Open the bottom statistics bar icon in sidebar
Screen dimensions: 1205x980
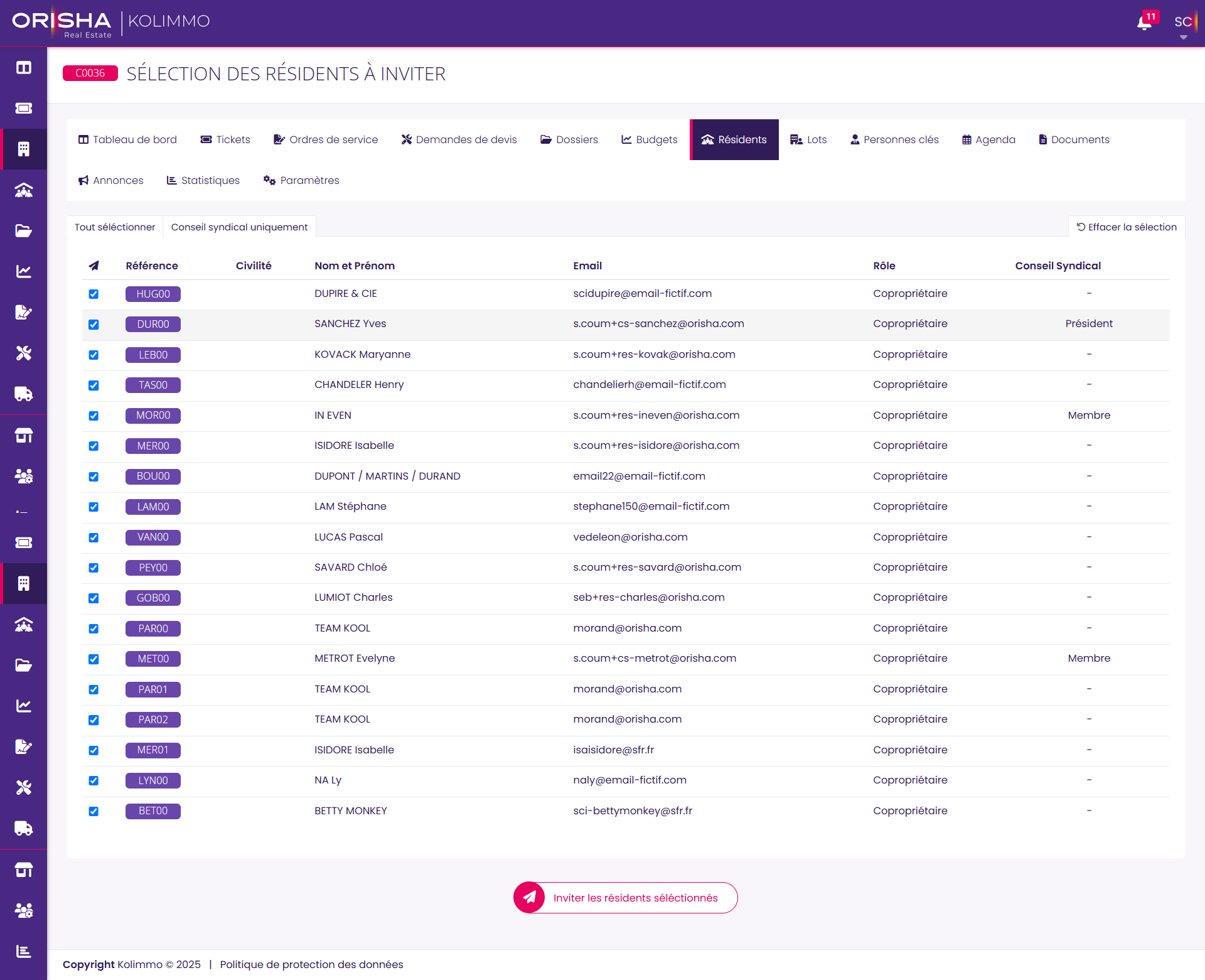pos(23,952)
